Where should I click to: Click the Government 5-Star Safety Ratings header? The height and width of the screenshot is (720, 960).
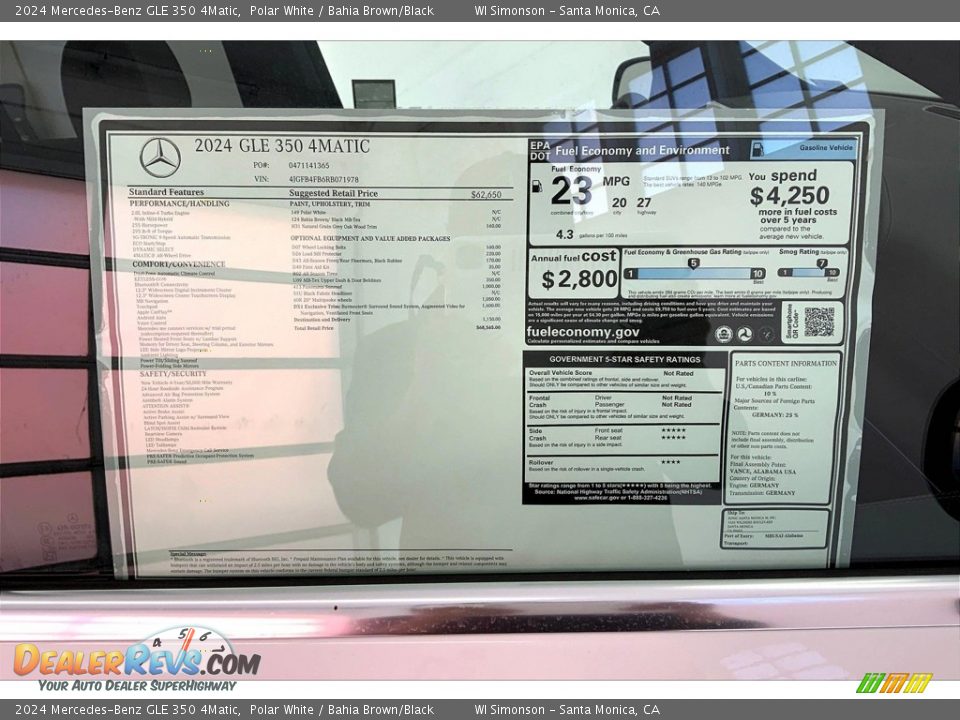point(624,359)
